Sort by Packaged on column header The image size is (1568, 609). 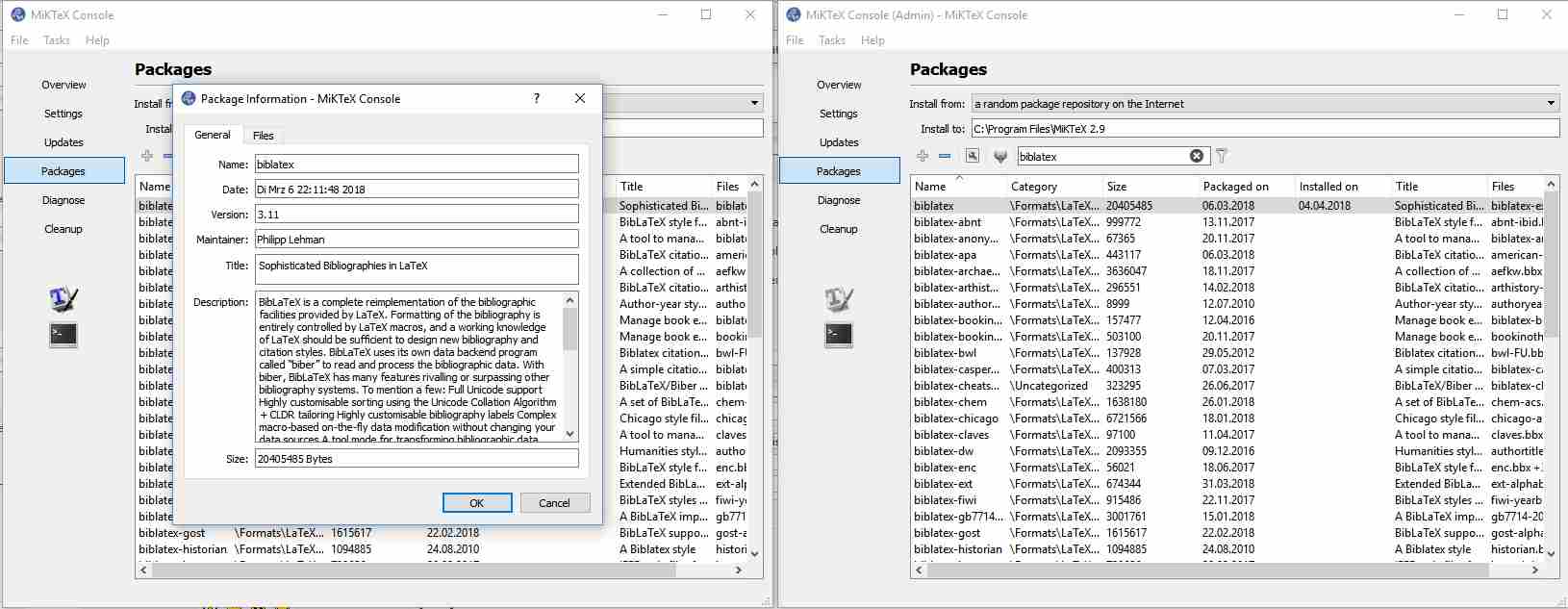(1247, 186)
